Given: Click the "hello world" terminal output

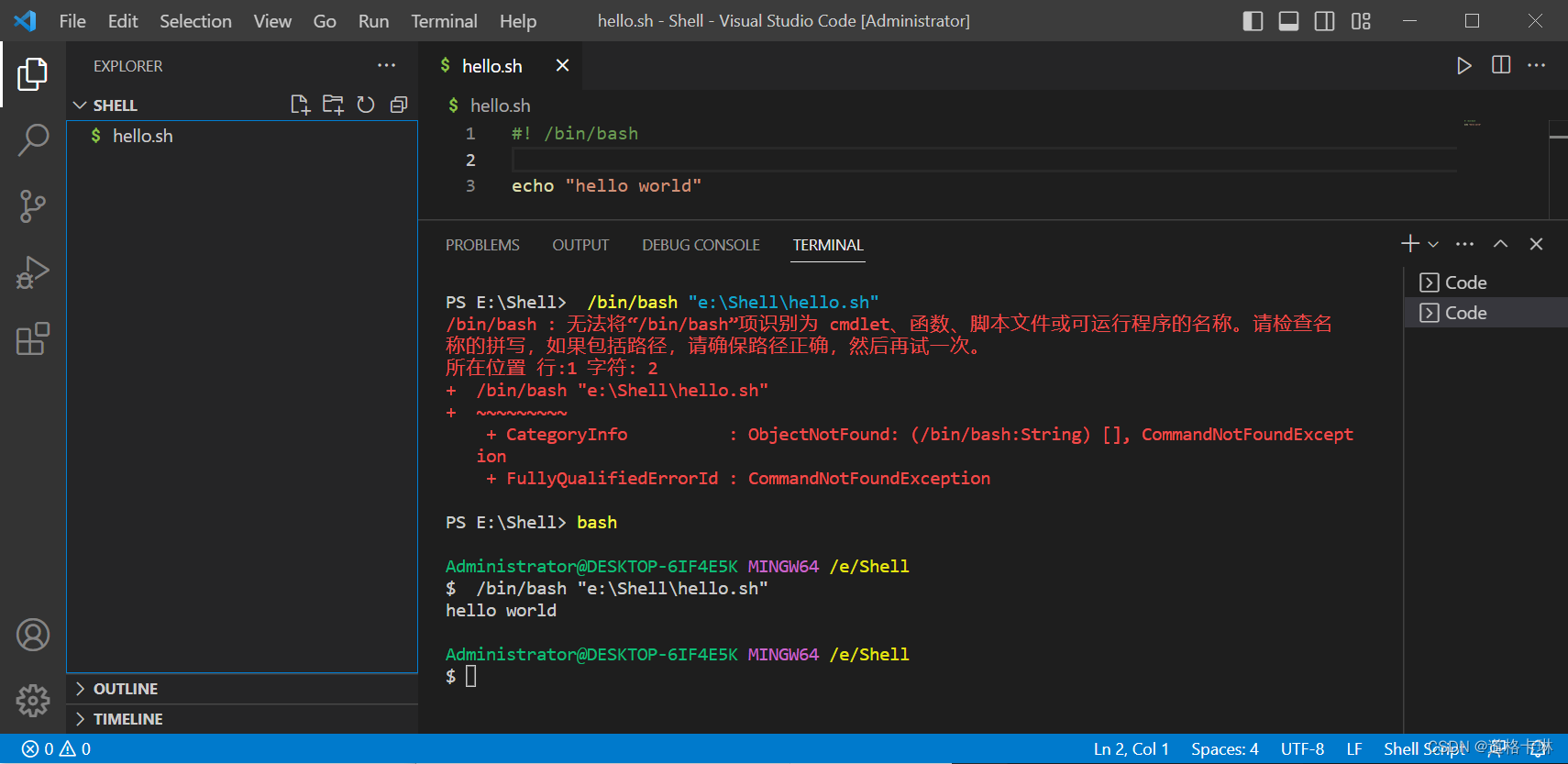Looking at the screenshot, I should point(501,610).
